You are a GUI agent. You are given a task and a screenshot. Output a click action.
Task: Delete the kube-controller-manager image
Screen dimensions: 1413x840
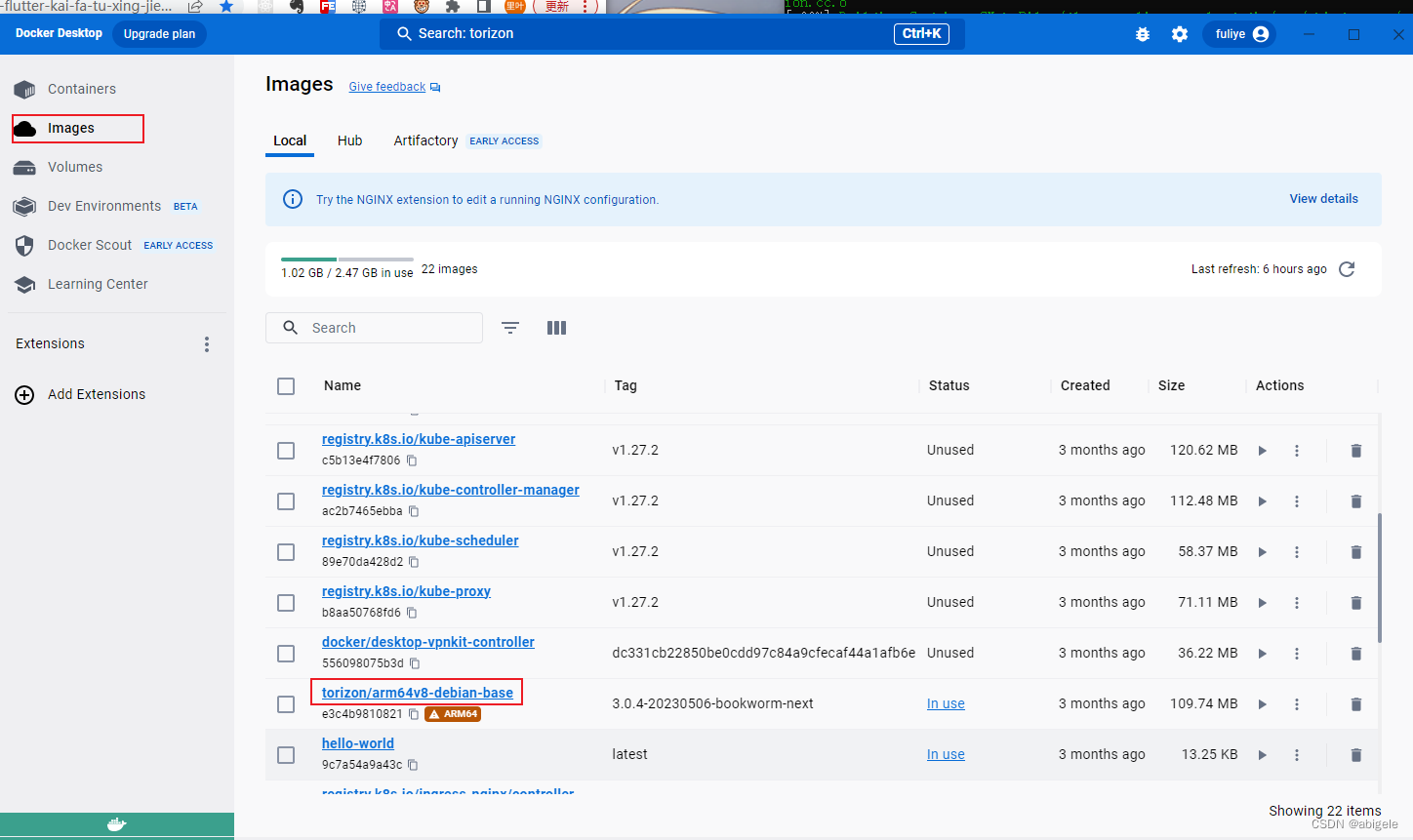coord(1355,501)
